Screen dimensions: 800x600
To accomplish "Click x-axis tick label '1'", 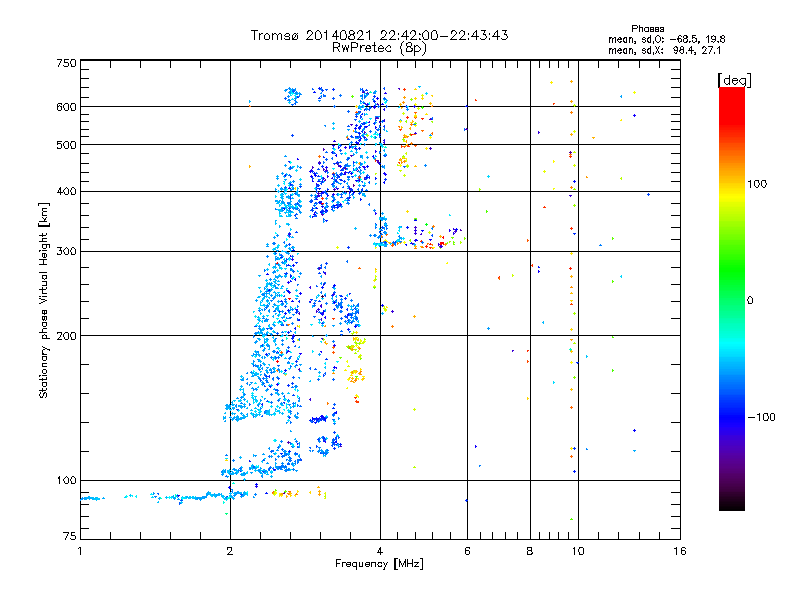I will pyautogui.click(x=80, y=551).
